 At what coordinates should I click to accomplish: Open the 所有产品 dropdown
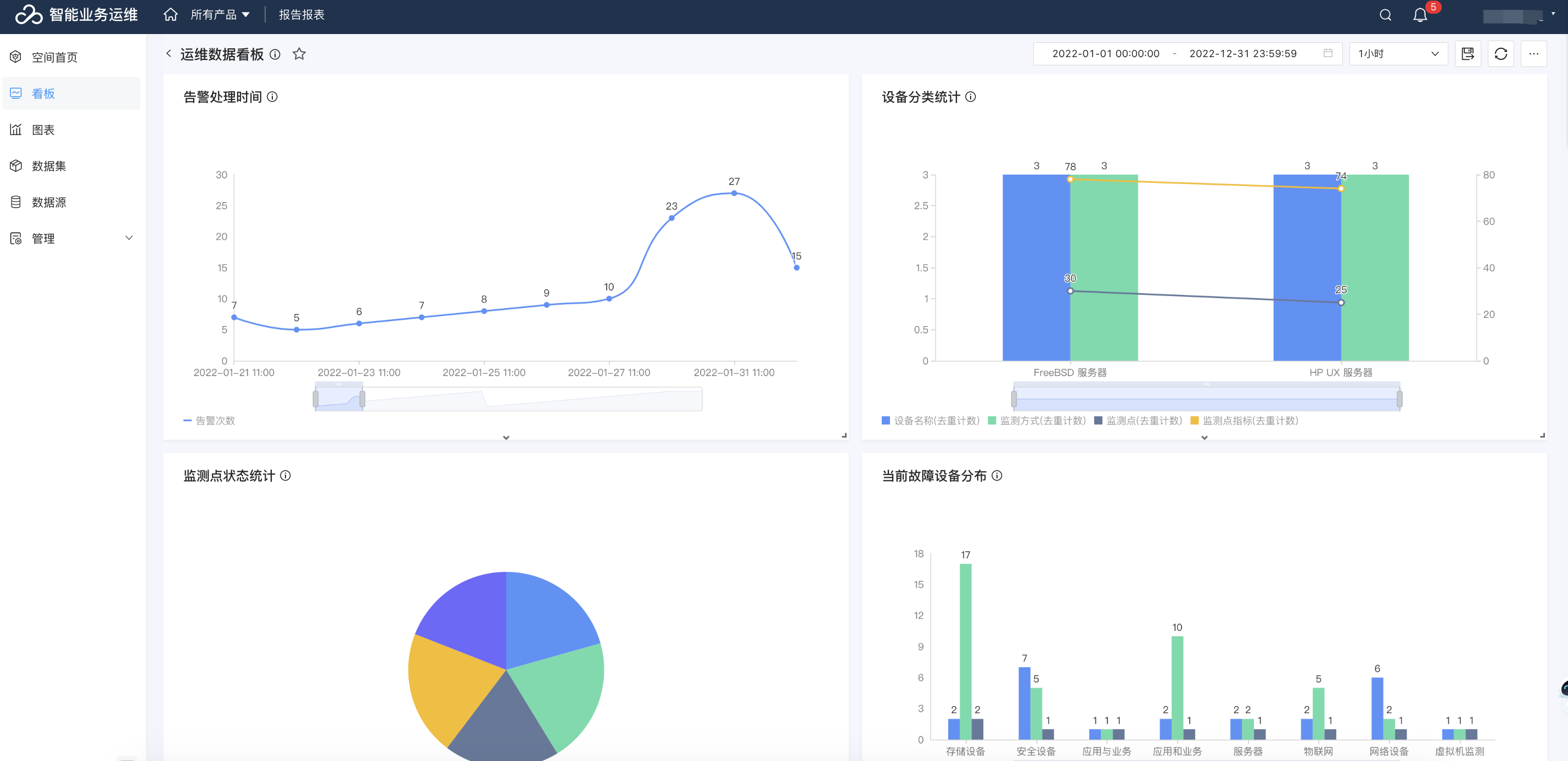(x=220, y=15)
